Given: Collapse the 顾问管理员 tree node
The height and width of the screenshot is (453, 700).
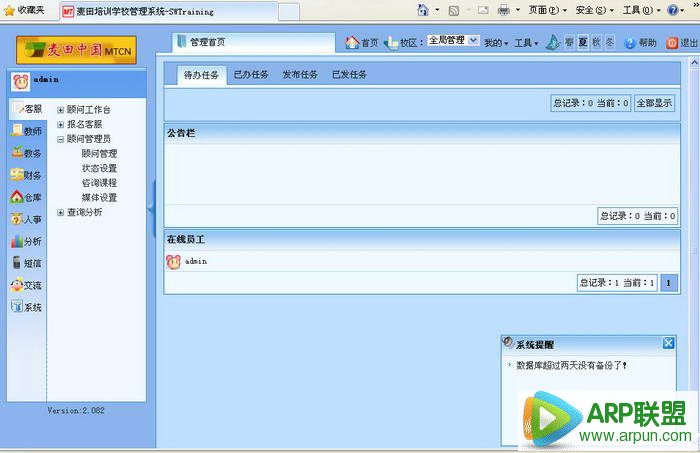Looking at the screenshot, I should coord(61,140).
